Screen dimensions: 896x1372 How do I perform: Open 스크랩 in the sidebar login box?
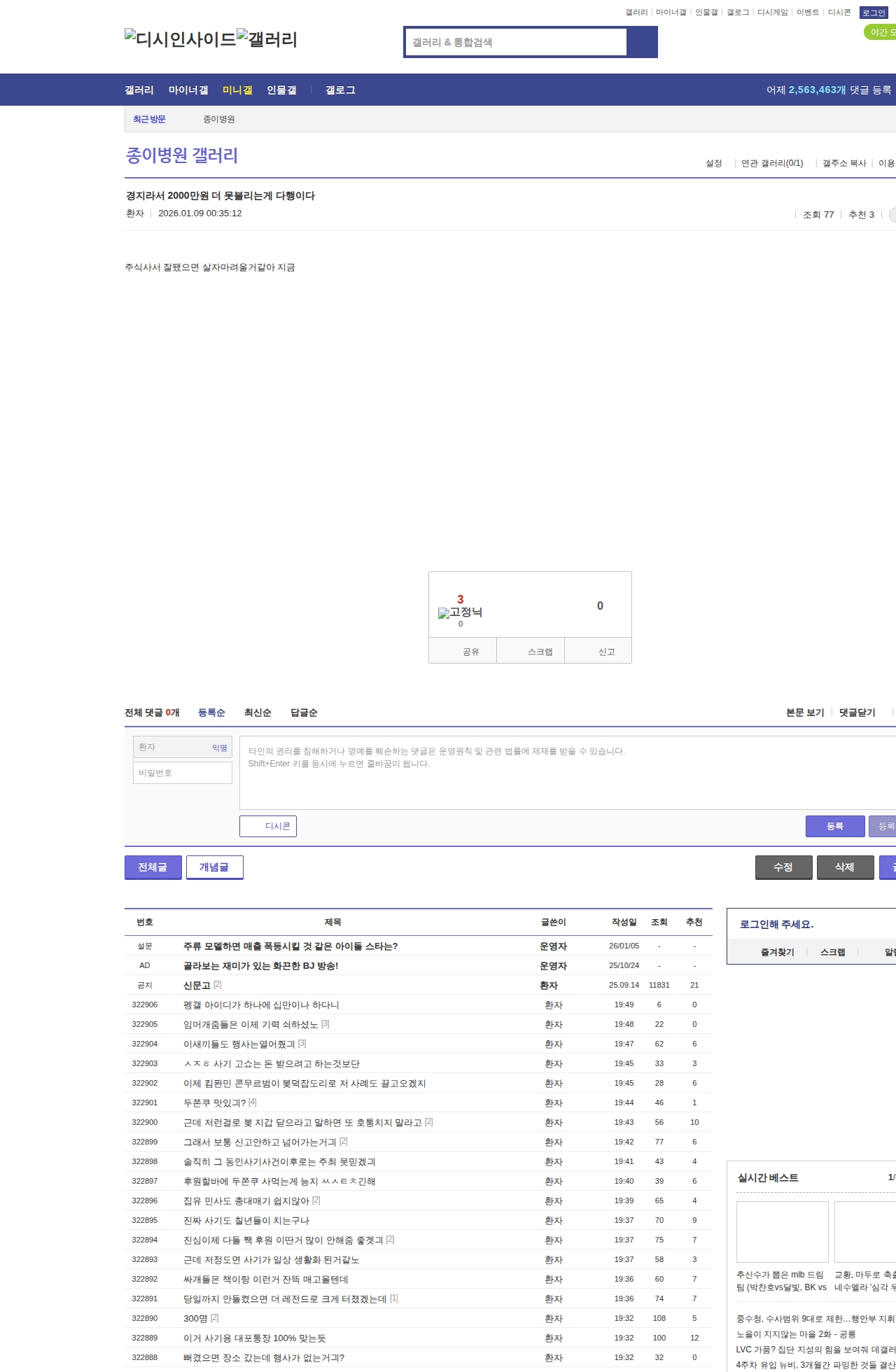(x=833, y=952)
